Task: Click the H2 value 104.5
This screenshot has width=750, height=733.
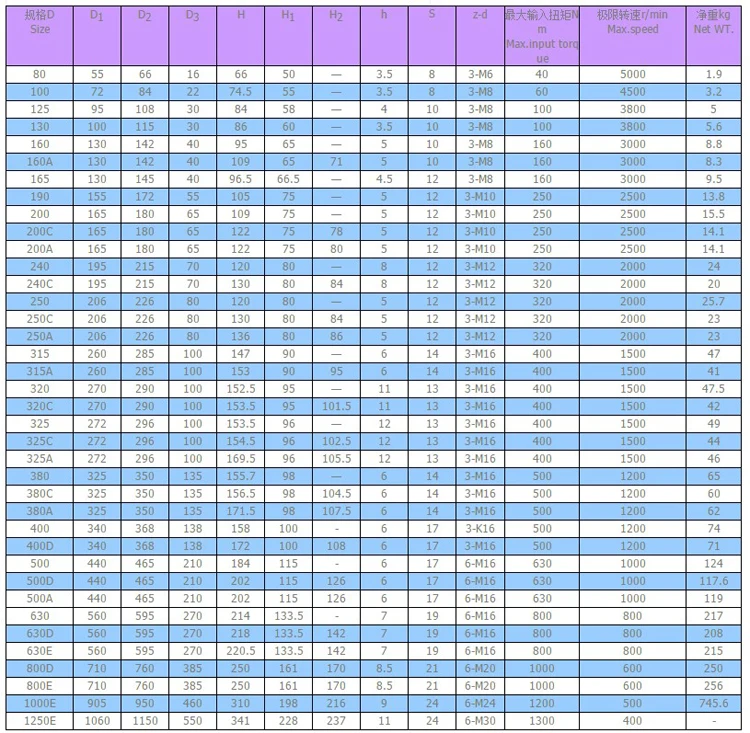Action: tap(336, 493)
